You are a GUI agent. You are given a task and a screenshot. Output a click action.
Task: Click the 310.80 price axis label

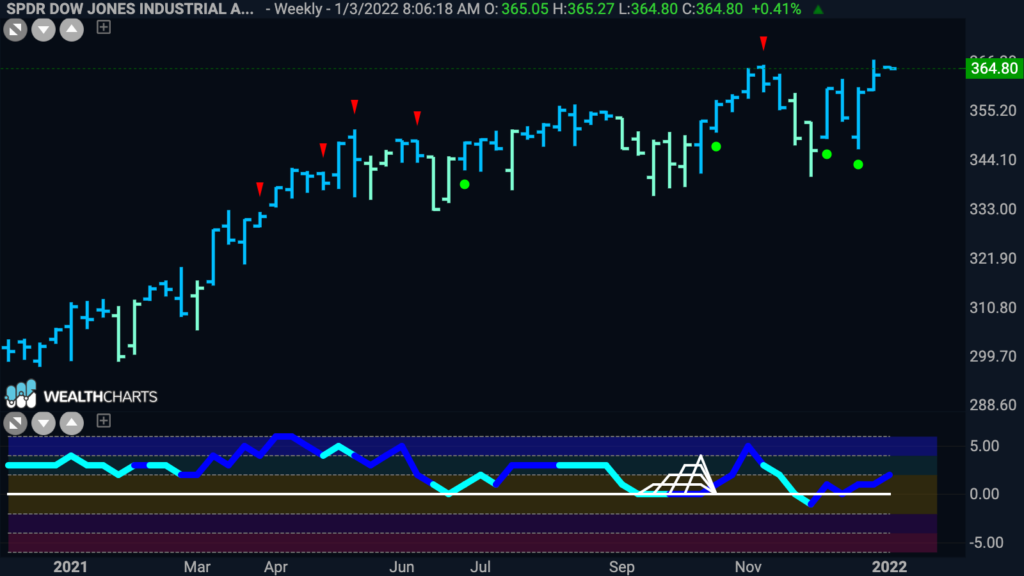993,308
